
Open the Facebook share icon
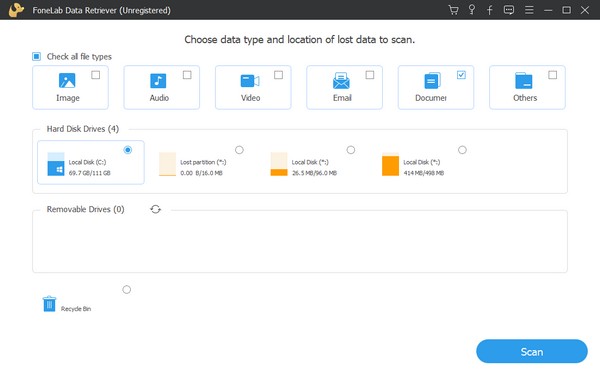coord(490,10)
